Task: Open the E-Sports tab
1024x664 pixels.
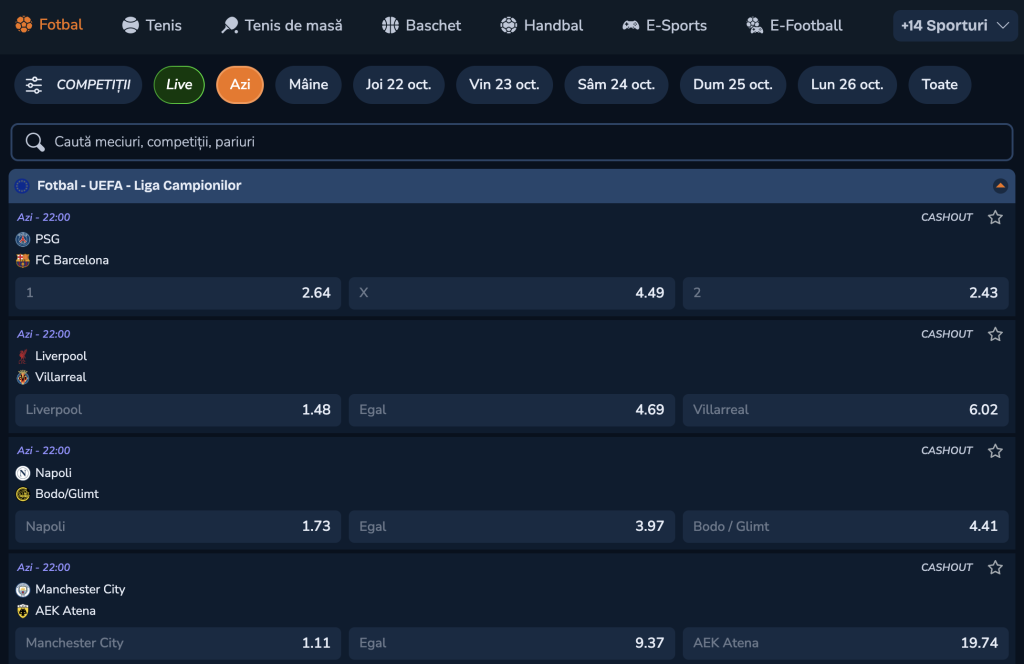Action: tap(664, 25)
